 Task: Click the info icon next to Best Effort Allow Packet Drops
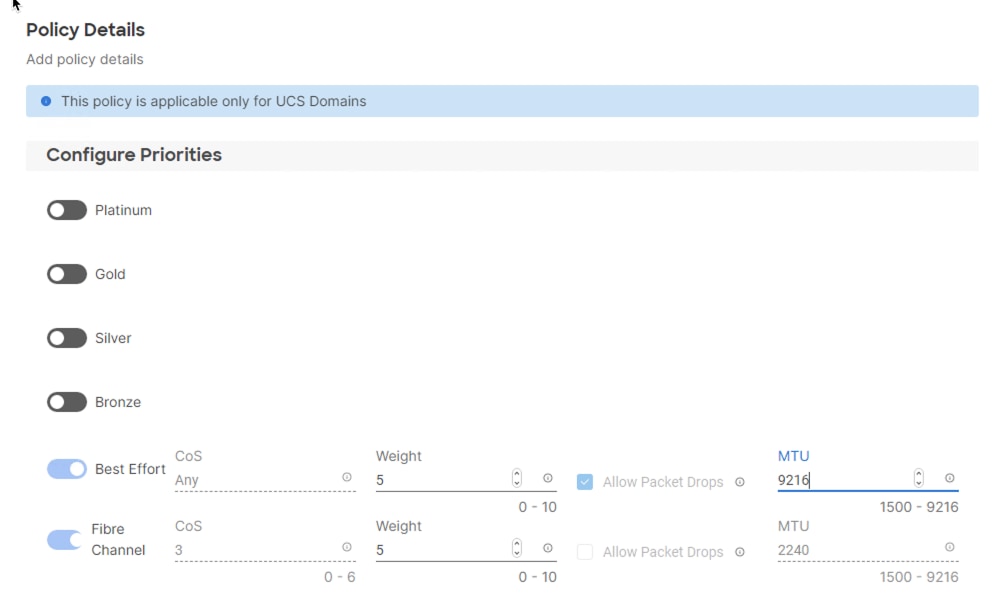(x=739, y=482)
